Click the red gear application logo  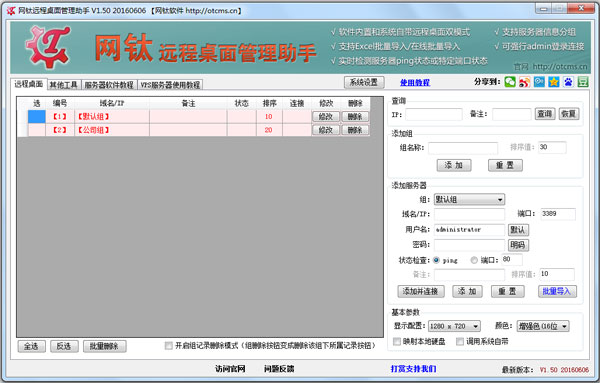point(49,47)
